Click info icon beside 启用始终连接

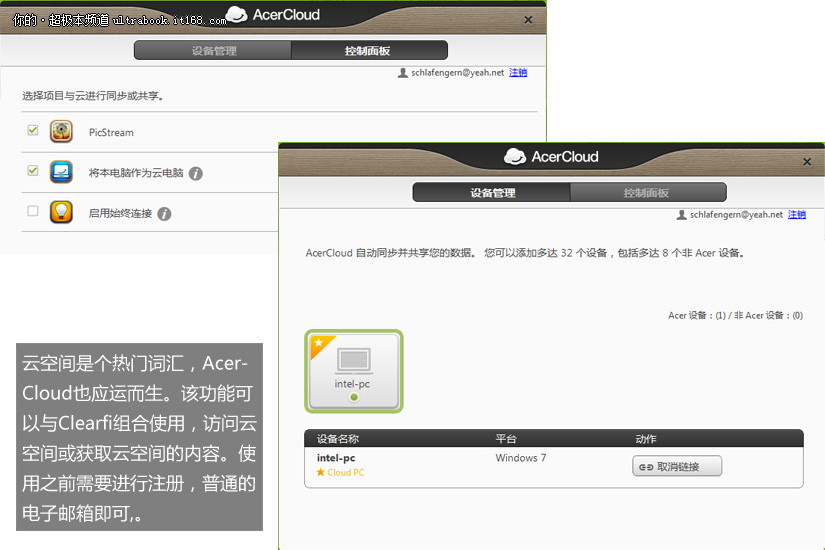coord(164,213)
